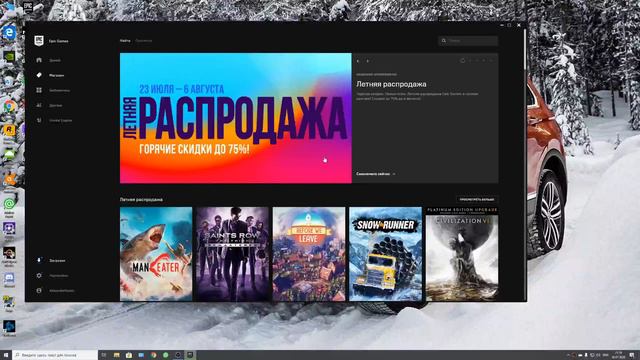The image size is (640, 360).
Task: Open the Before We Leave game cover
Action: [309, 254]
